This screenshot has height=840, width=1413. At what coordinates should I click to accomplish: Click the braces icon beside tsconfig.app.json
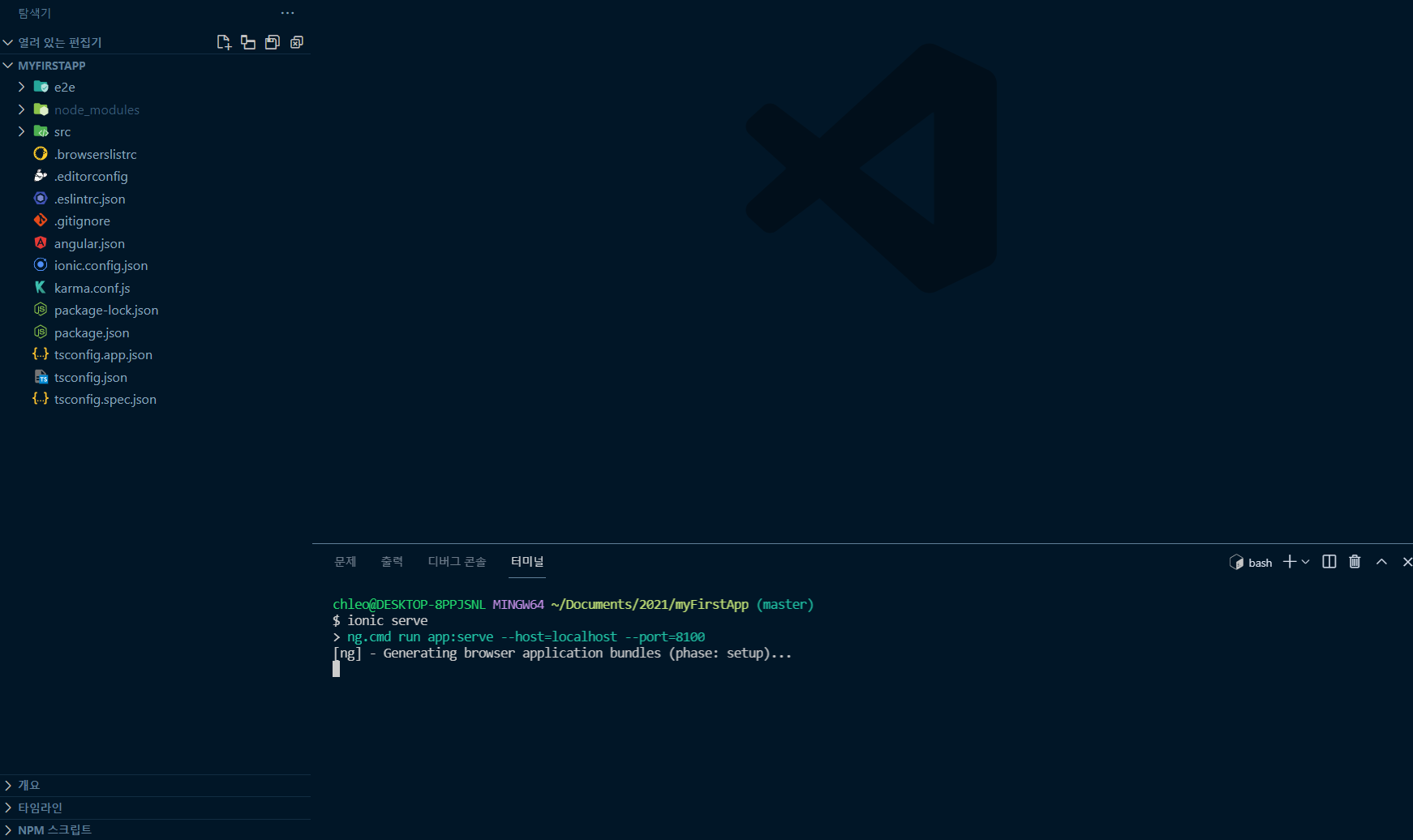41,354
